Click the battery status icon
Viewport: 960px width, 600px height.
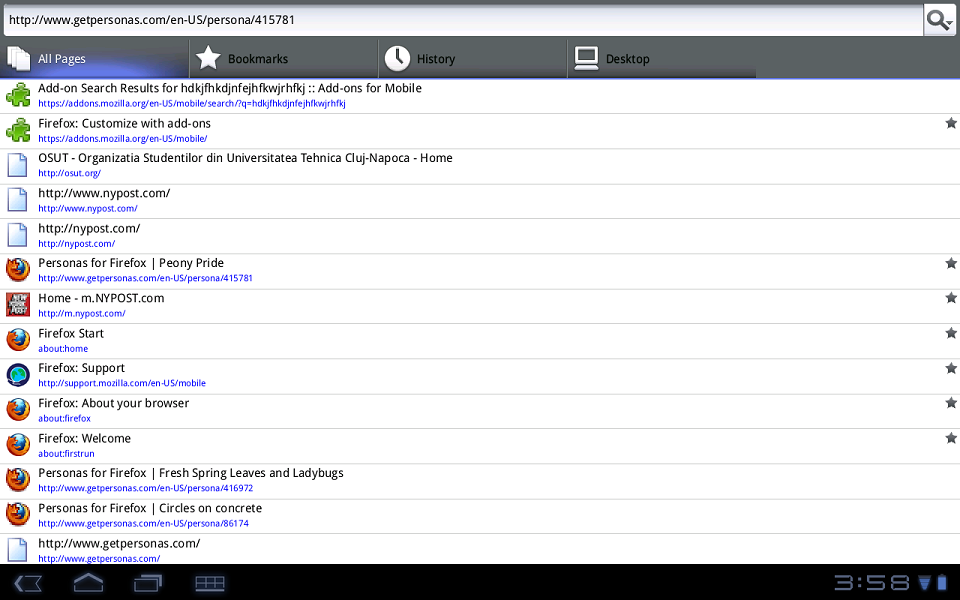[942, 582]
